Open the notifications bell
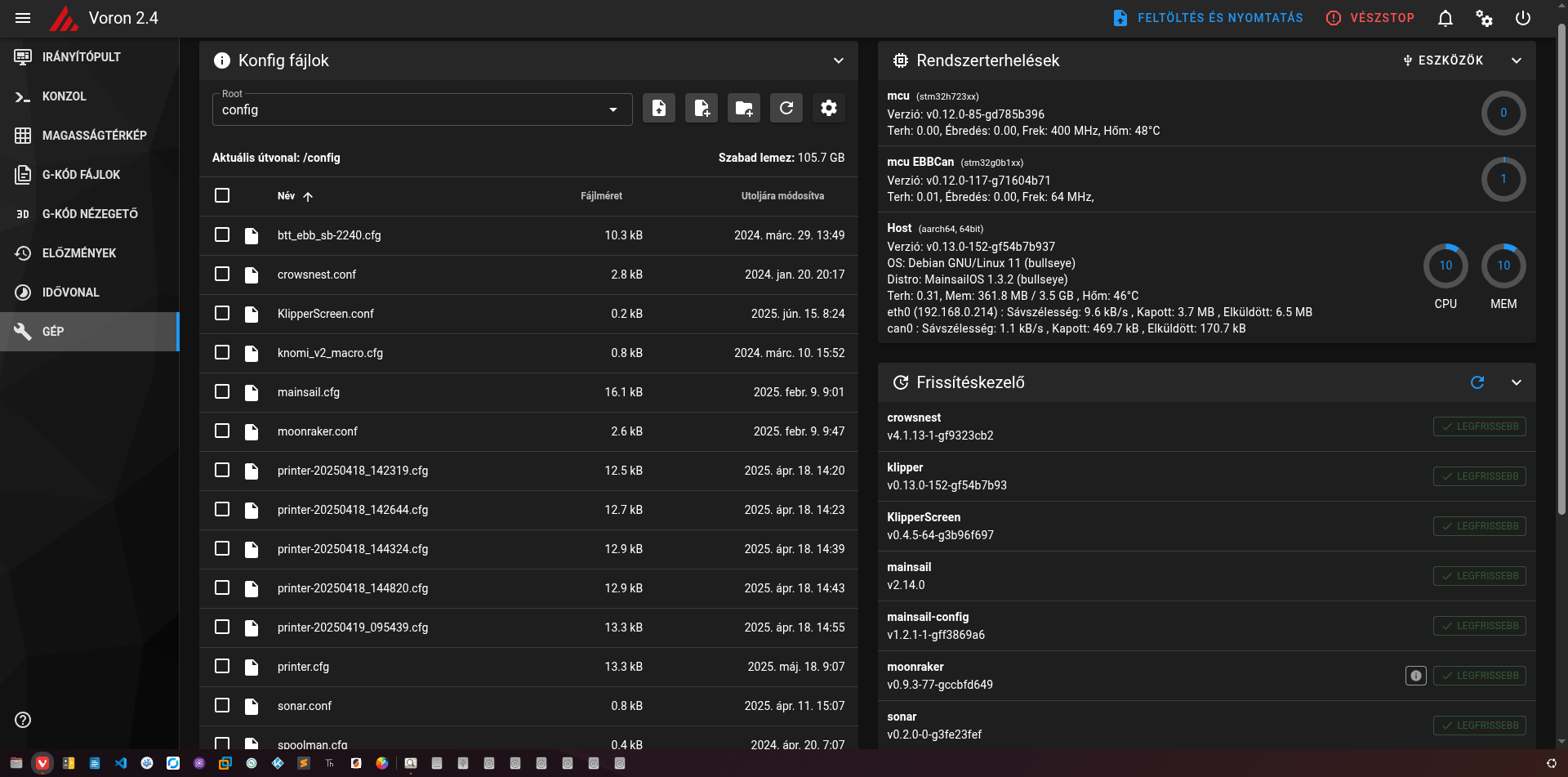Image resolution: width=1568 pixels, height=777 pixels. click(x=1445, y=18)
